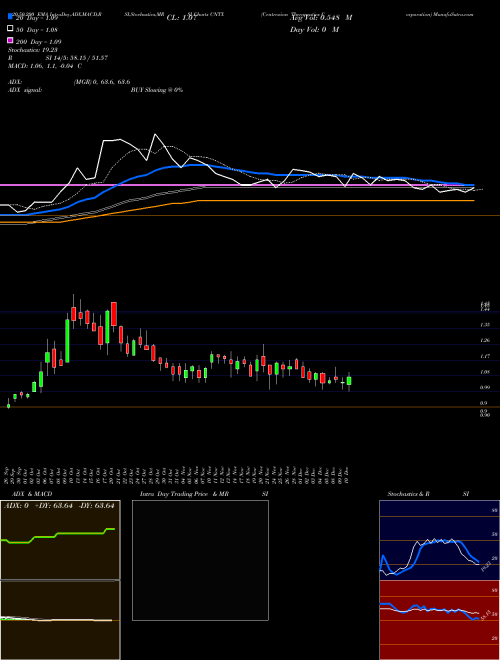Click the 'Avg Vol: 0.548 M' text
The width and height of the screenshot is (500, 660).
[x=321, y=18]
